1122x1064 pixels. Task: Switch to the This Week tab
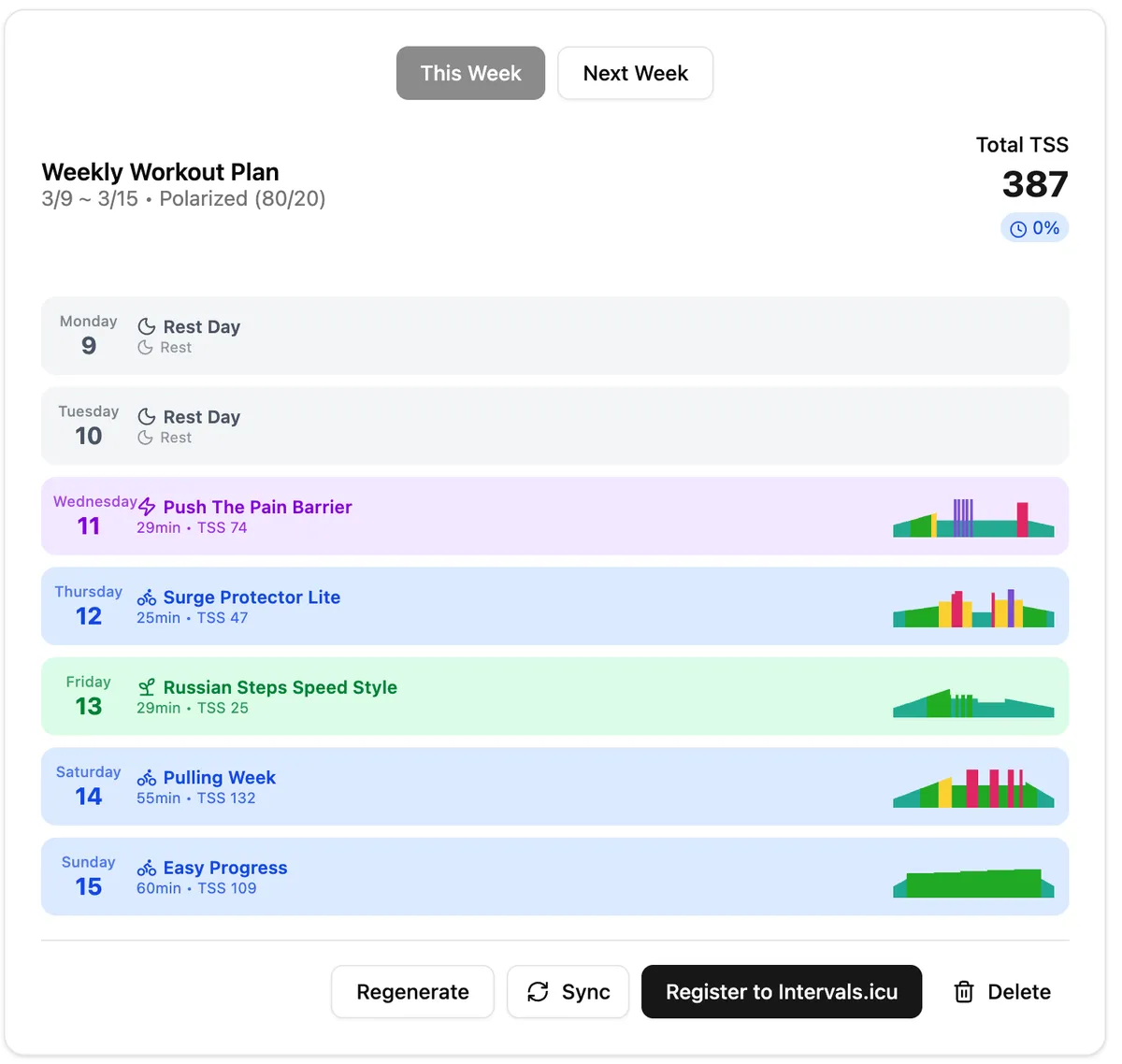(x=470, y=73)
